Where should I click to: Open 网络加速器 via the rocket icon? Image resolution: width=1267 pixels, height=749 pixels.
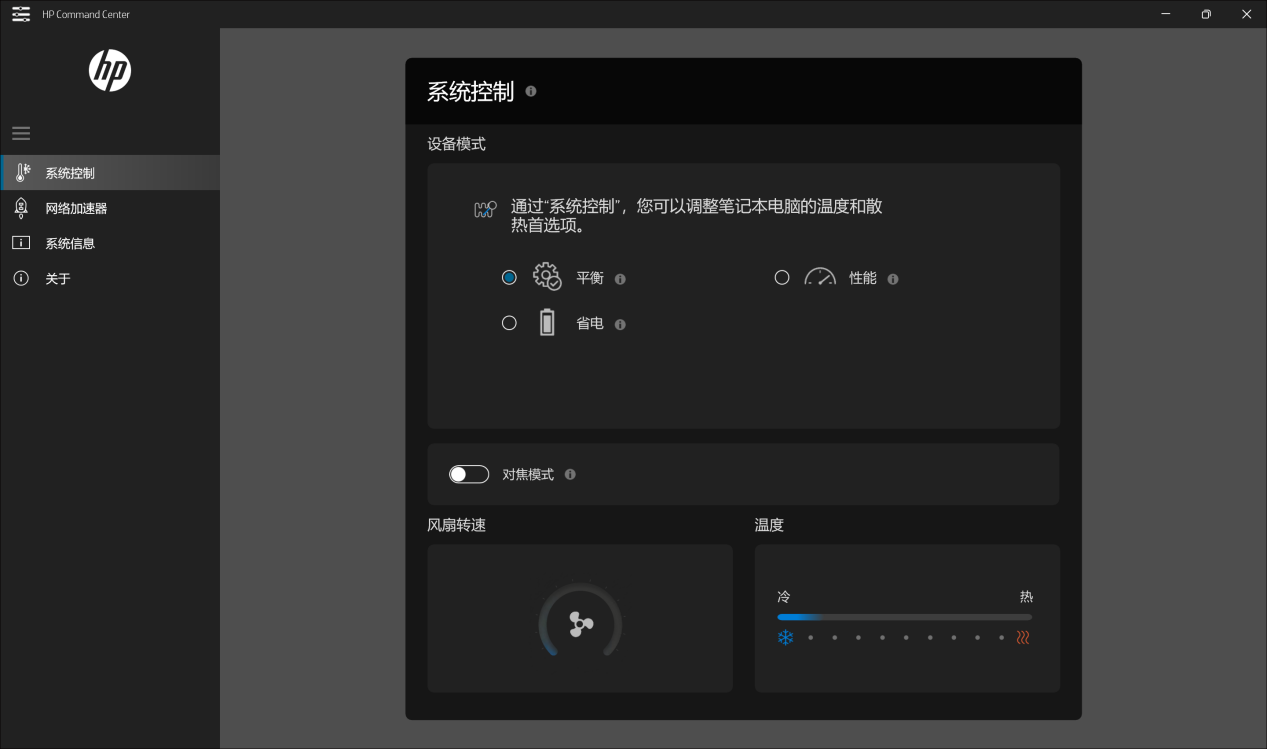click(x=21, y=207)
